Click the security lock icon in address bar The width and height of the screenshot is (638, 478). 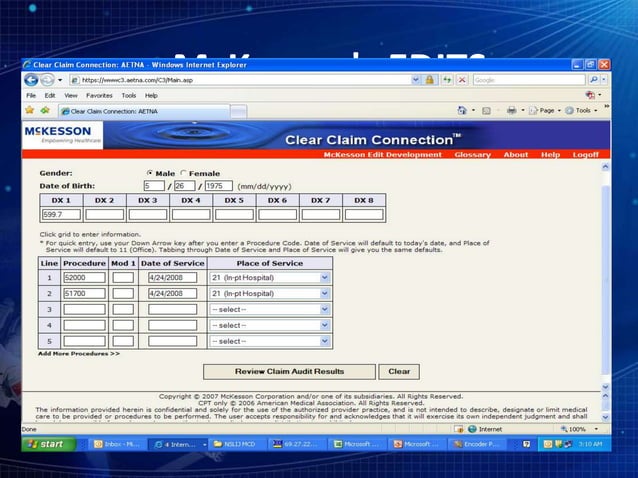point(429,79)
